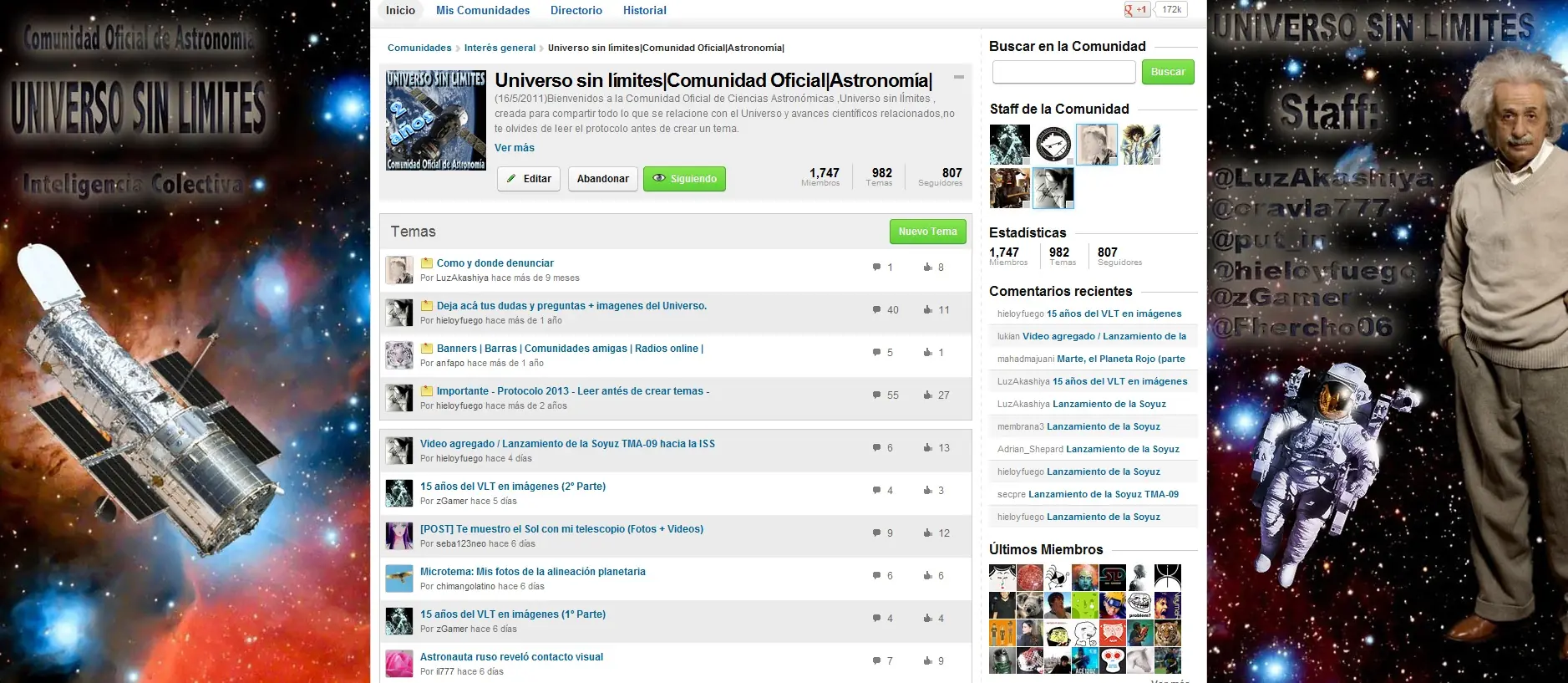Go to Mis Comunidades tab
Screen dimensions: 1568x683
tap(483, 10)
